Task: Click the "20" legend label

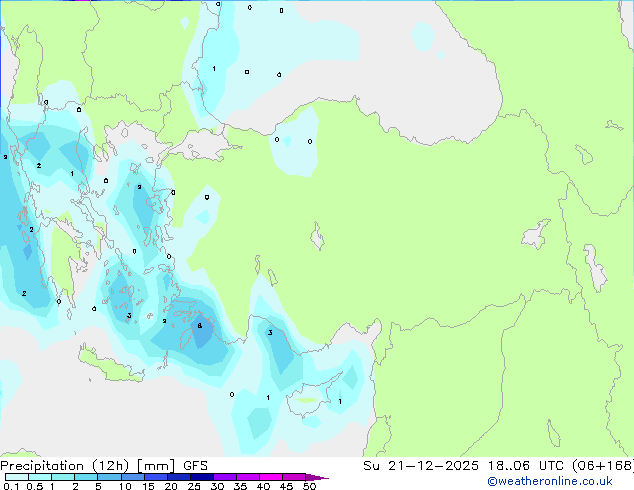Action: (x=171, y=486)
